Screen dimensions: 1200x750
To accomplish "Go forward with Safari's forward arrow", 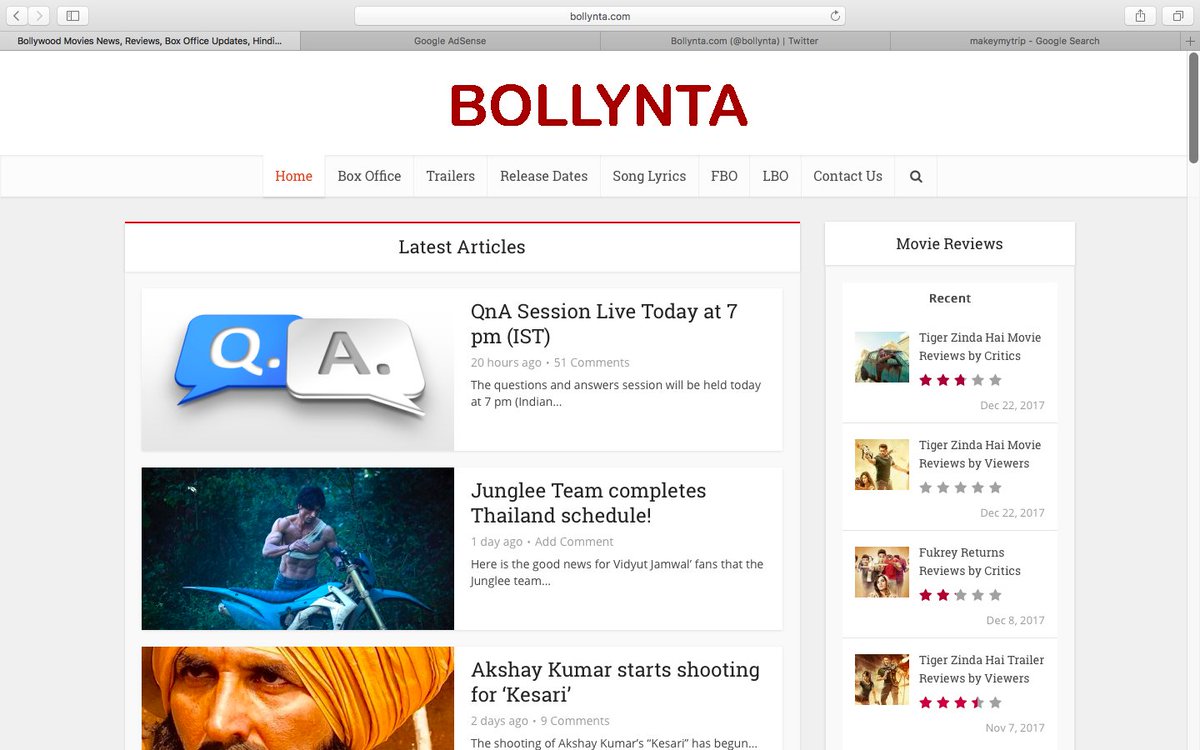I will (39, 16).
